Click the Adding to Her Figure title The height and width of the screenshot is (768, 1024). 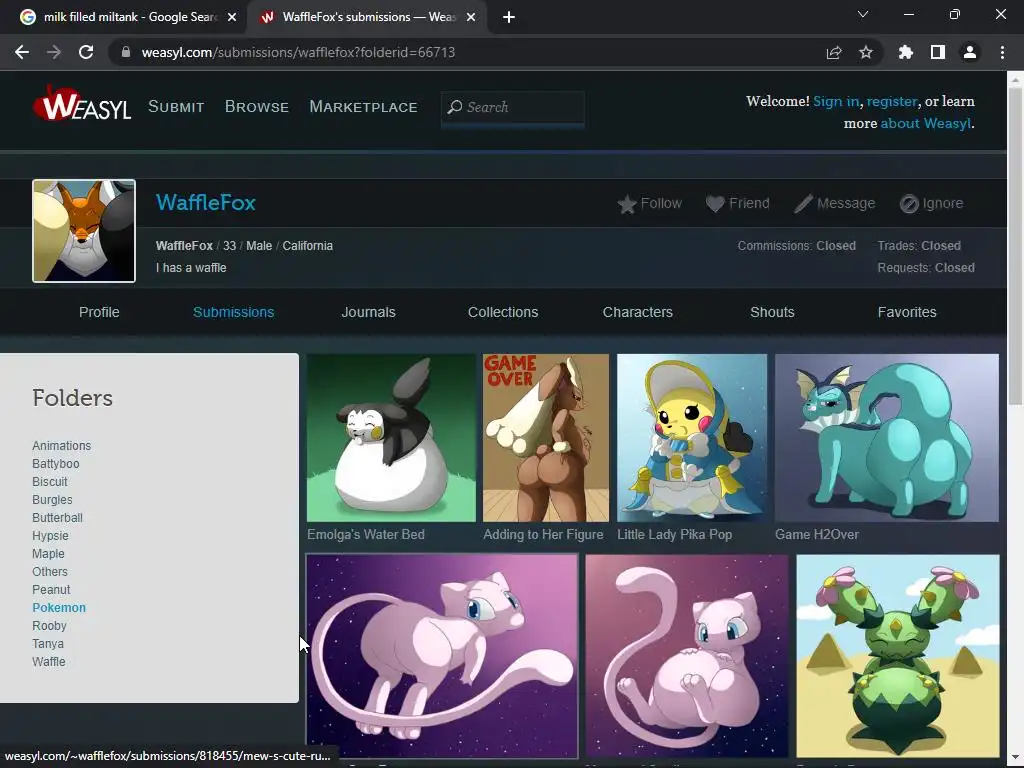tap(543, 534)
